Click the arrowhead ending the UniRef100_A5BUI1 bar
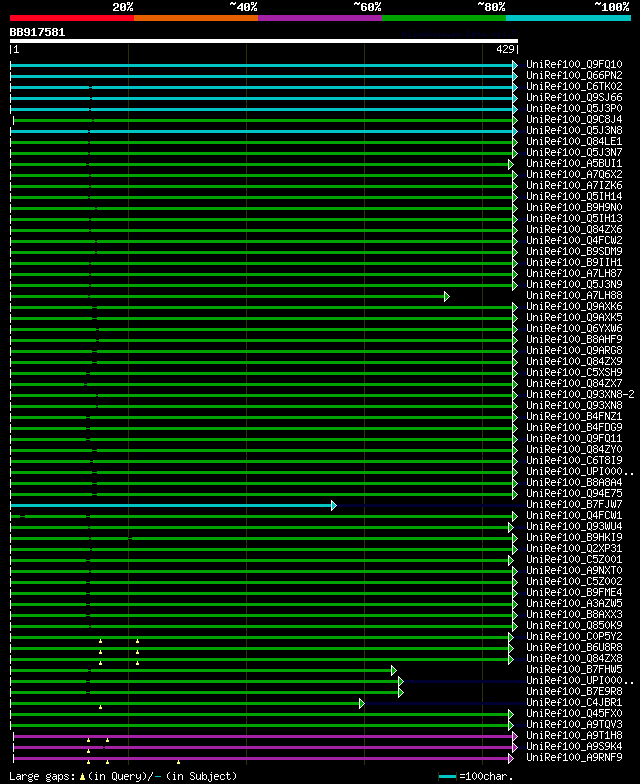 511,164
